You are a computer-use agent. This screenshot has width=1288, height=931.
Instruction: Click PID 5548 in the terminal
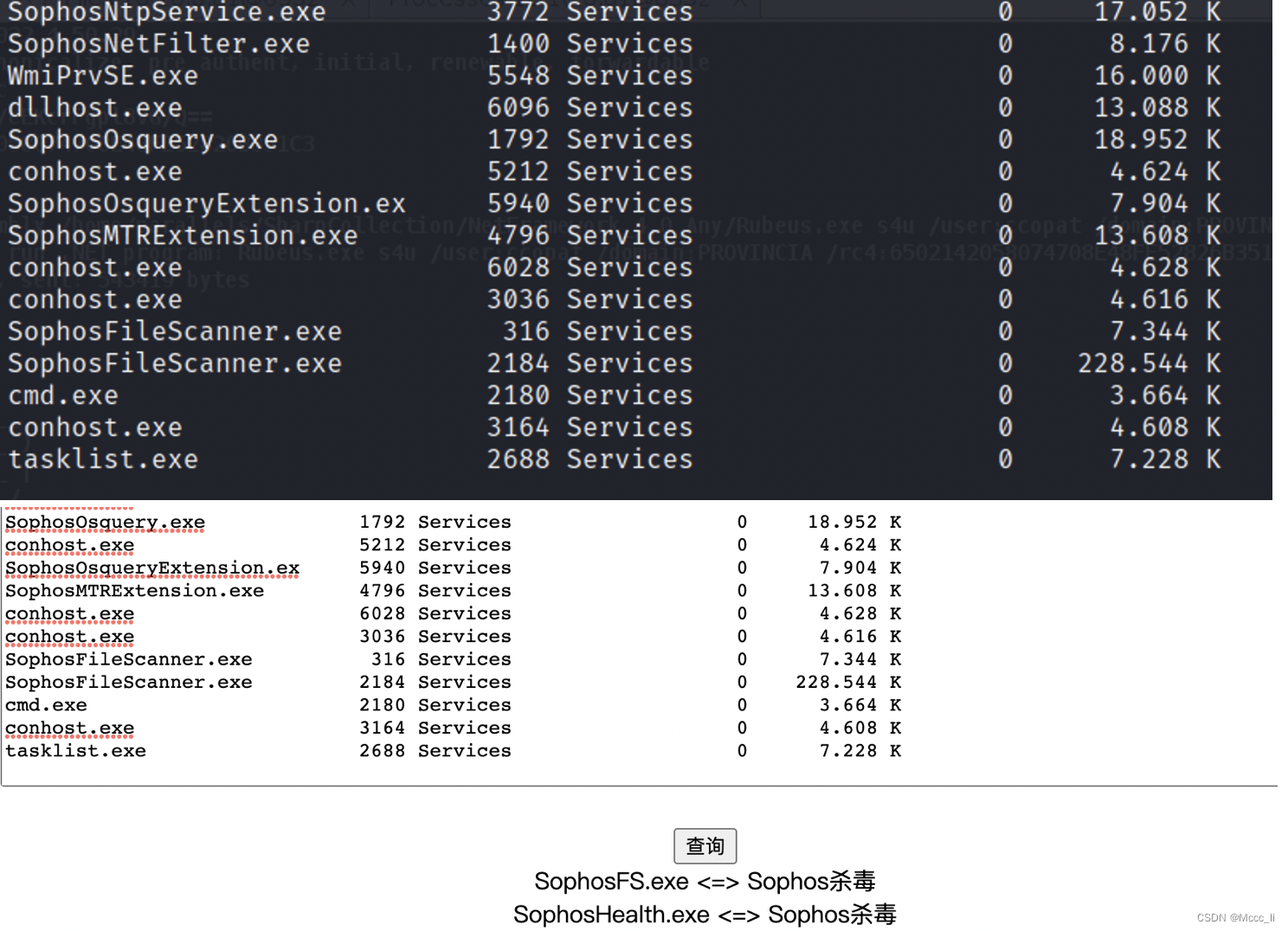[518, 76]
